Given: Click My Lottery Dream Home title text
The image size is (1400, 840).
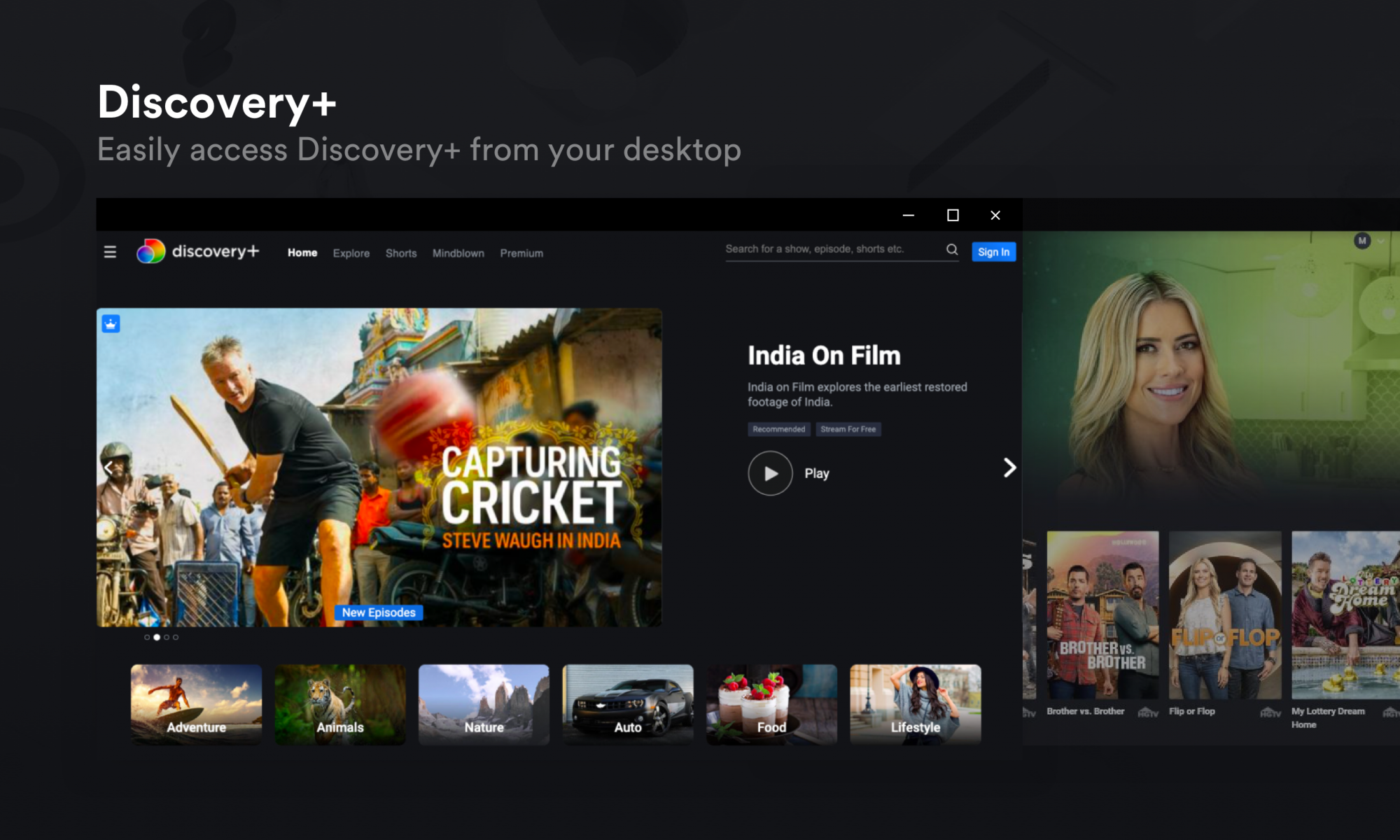Looking at the screenshot, I should (1328, 717).
